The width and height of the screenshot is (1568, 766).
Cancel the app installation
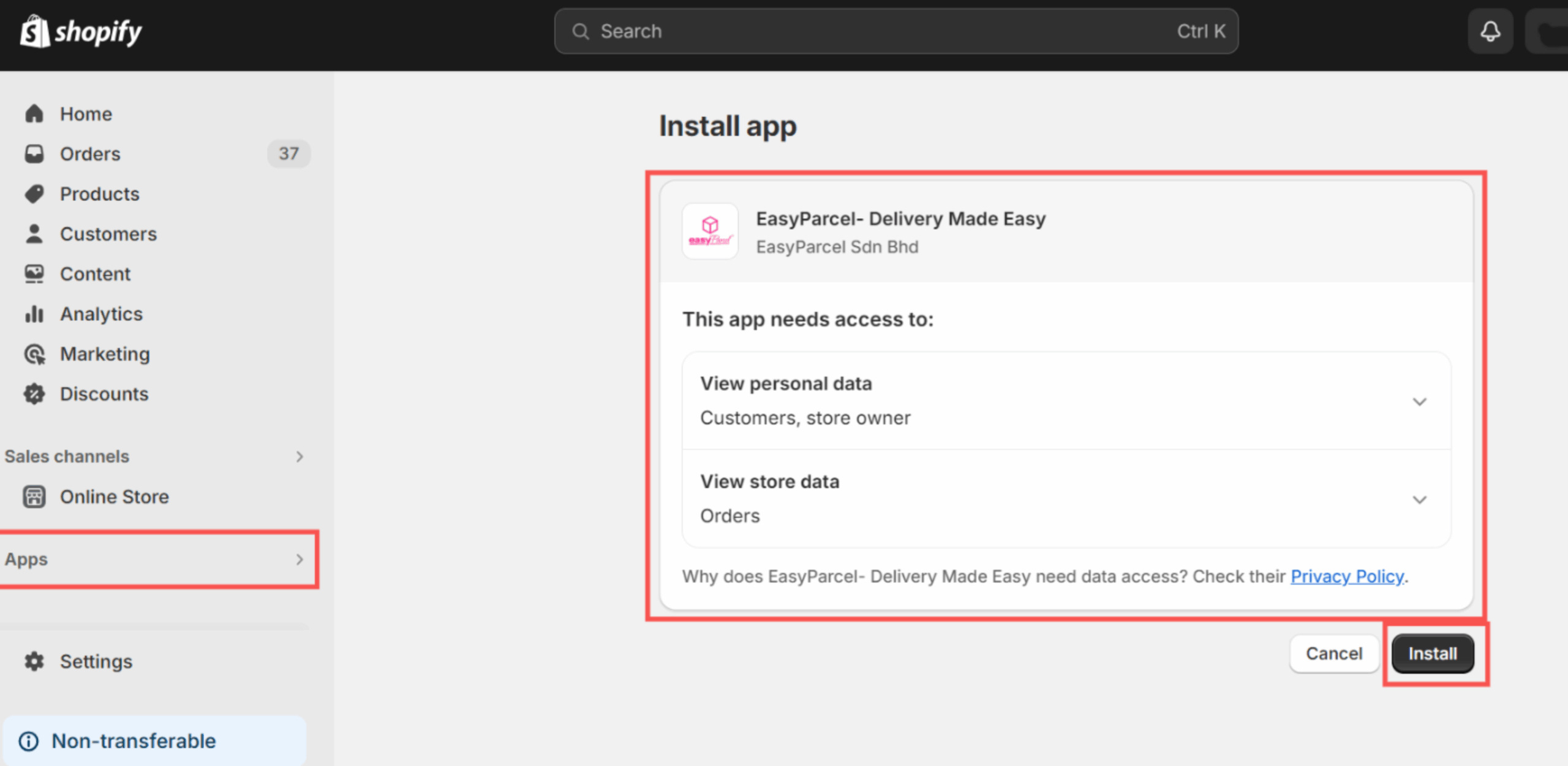point(1334,653)
